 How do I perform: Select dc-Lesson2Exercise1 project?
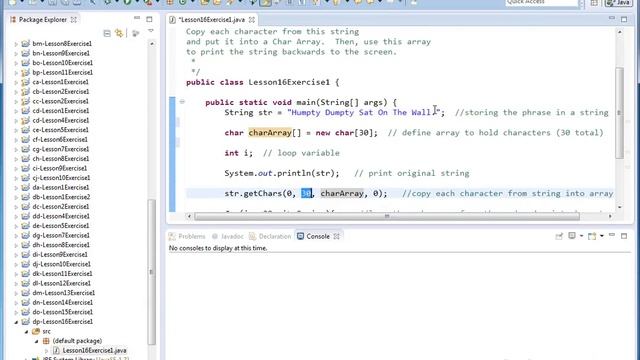click(x=60, y=207)
